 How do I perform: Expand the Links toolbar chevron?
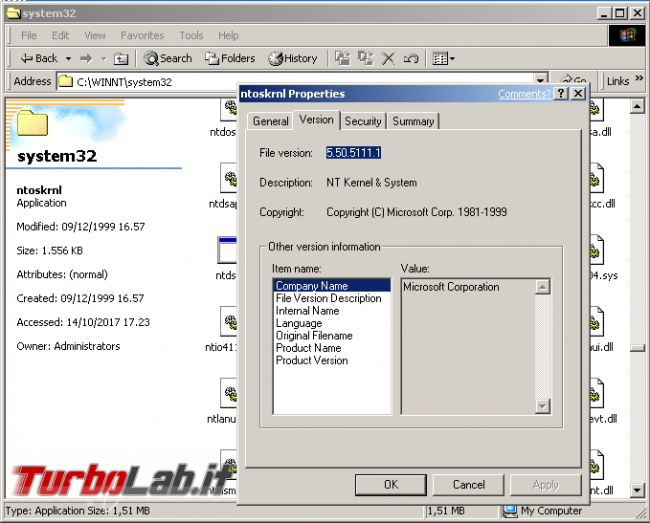click(x=639, y=78)
